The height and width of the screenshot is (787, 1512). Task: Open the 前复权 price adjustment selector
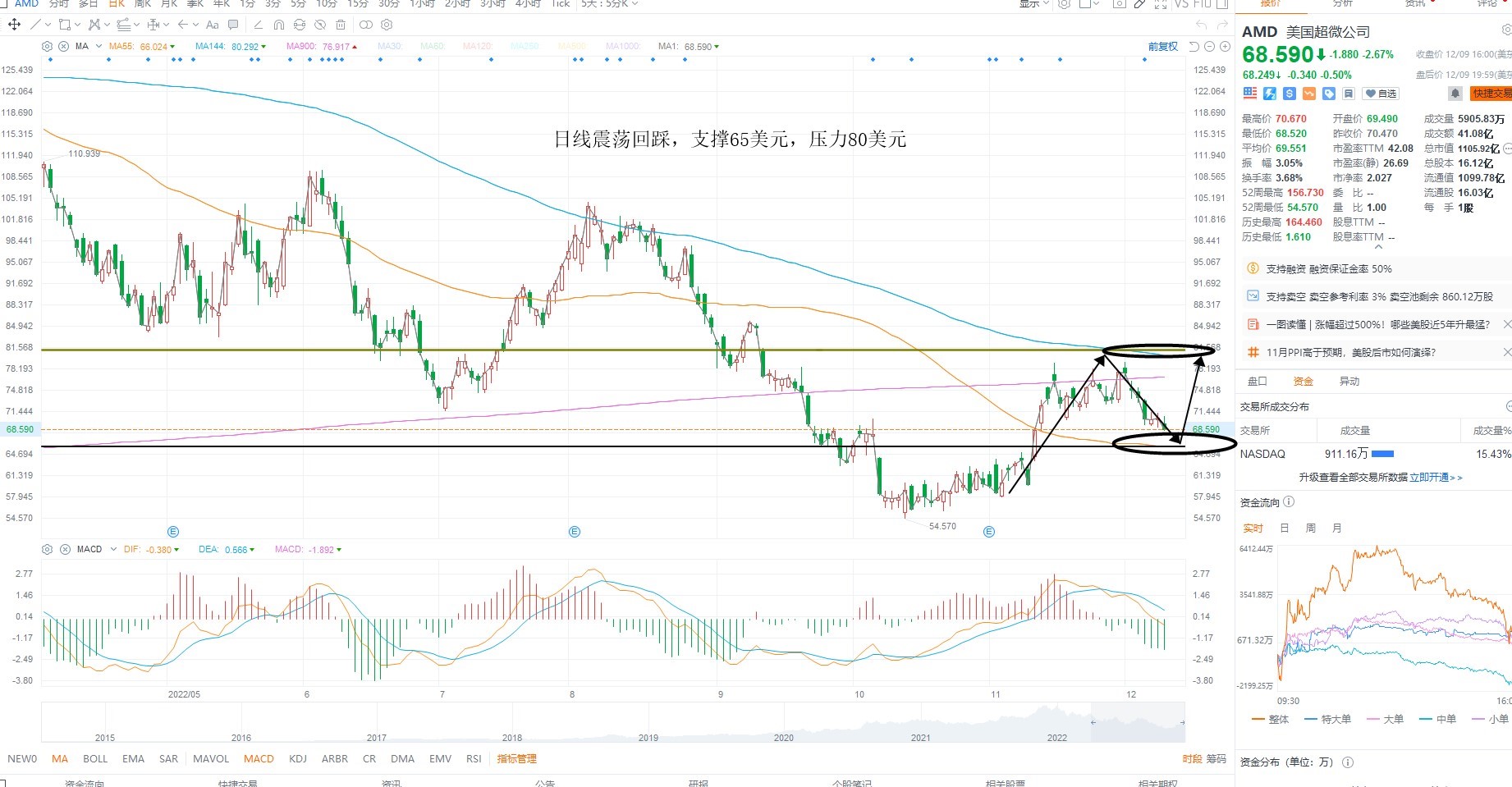tap(1163, 46)
